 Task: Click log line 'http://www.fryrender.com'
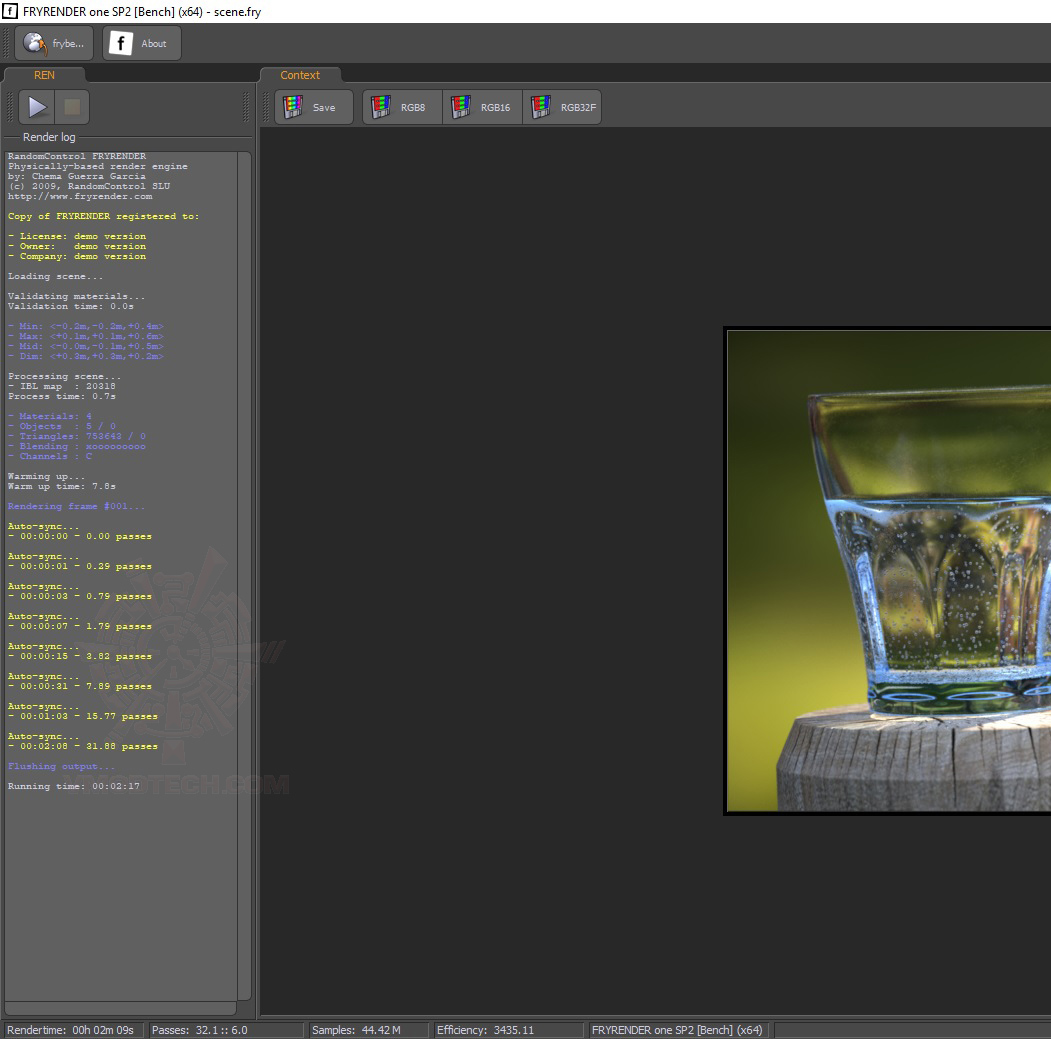80,196
